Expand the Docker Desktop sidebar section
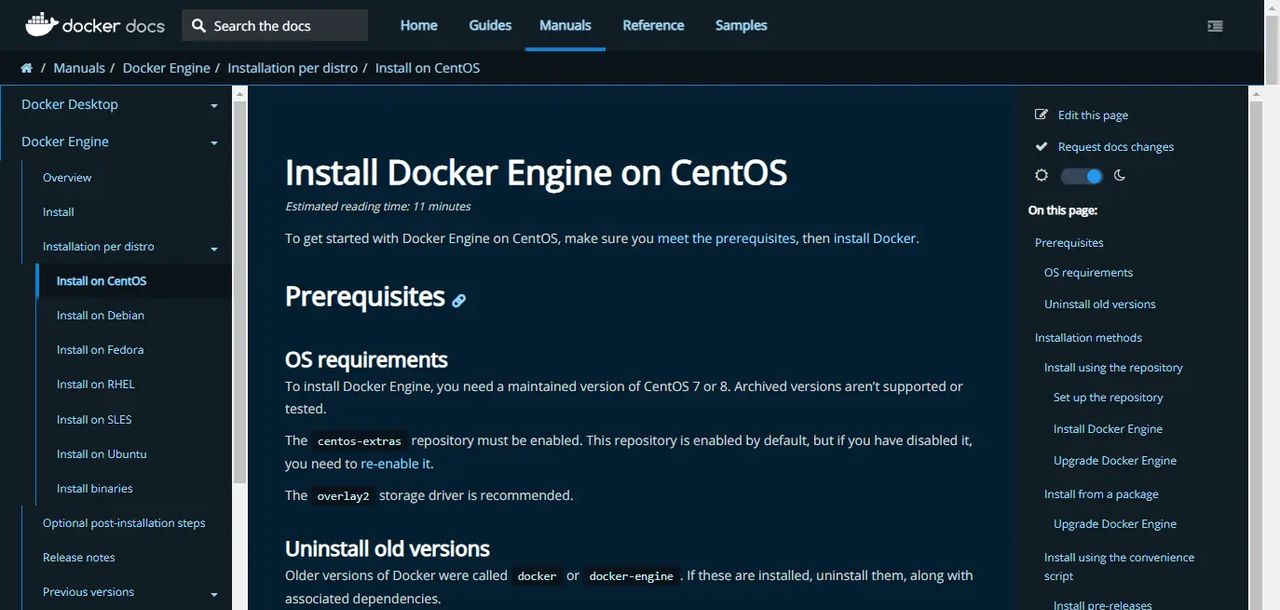The image size is (1280, 610). tap(214, 106)
